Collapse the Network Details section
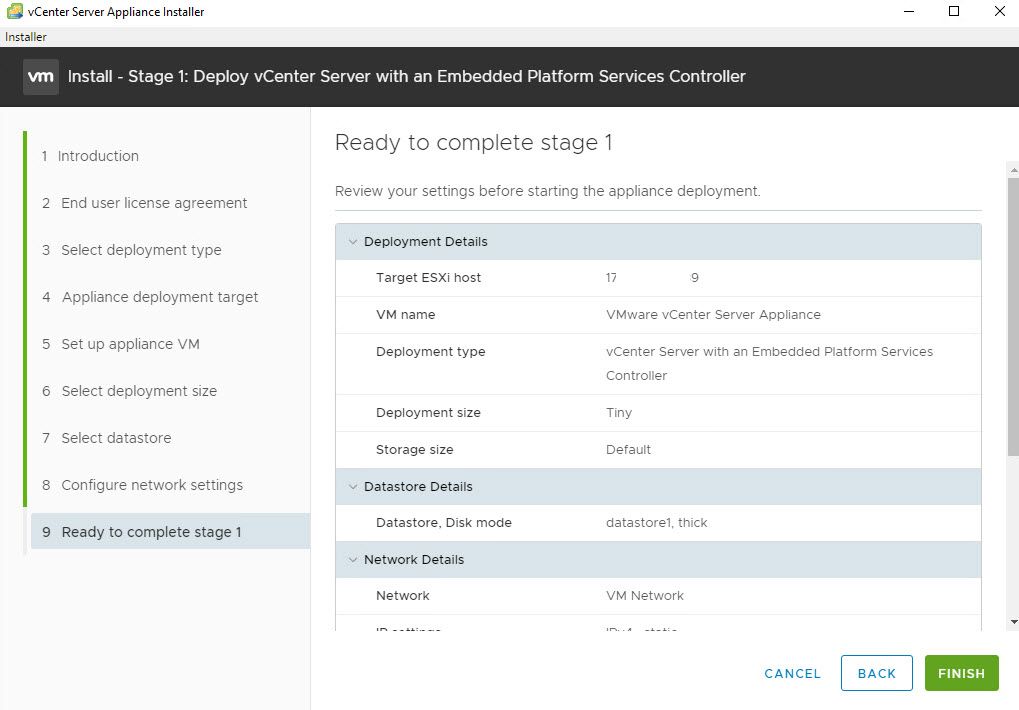Image resolution: width=1019 pixels, height=710 pixels. pyautogui.click(x=353, y=560)
